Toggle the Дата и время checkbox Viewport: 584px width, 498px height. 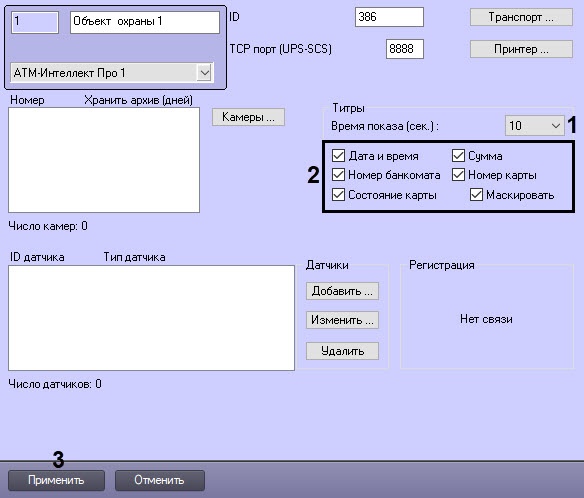coord(338,156)
